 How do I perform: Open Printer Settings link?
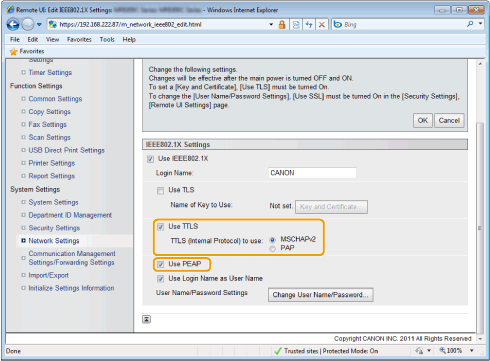(x=52, y=163)
